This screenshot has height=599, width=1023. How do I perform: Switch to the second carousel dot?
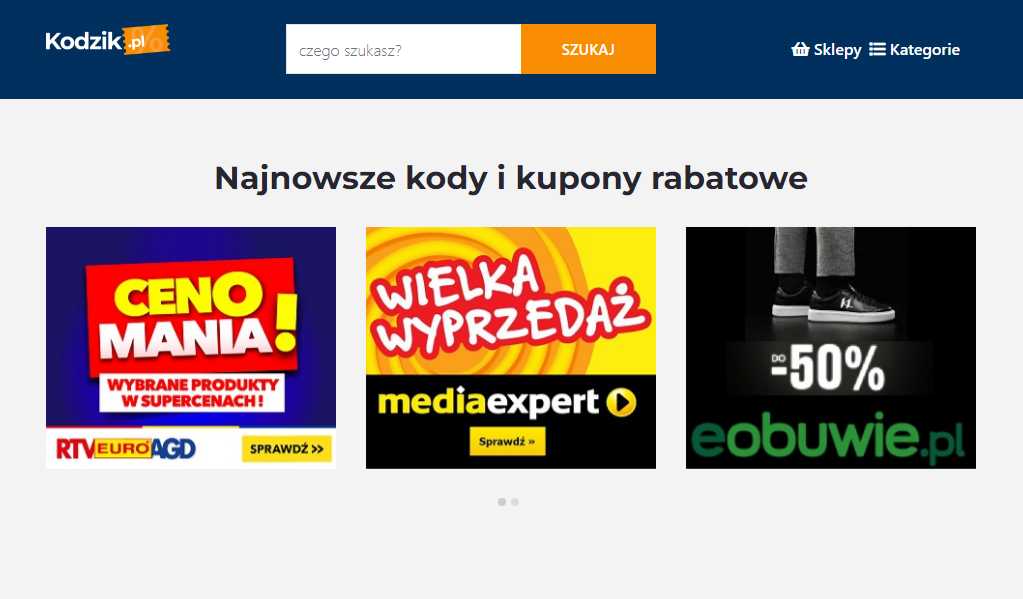point(515,502)
